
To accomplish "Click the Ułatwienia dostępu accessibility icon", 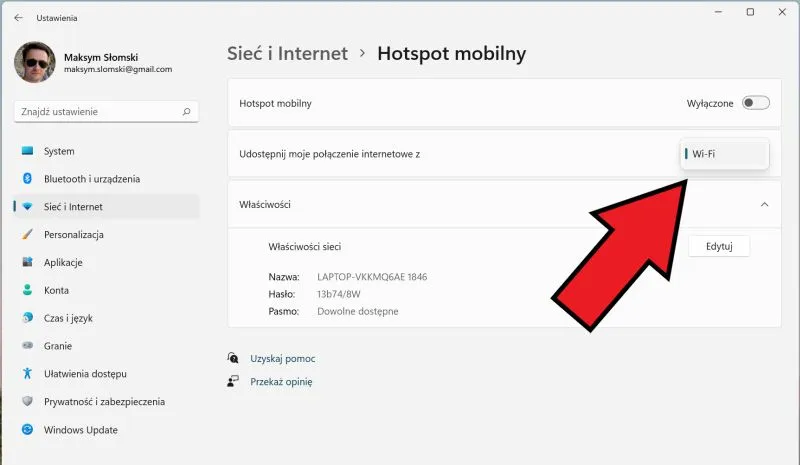I will (28, 374).
